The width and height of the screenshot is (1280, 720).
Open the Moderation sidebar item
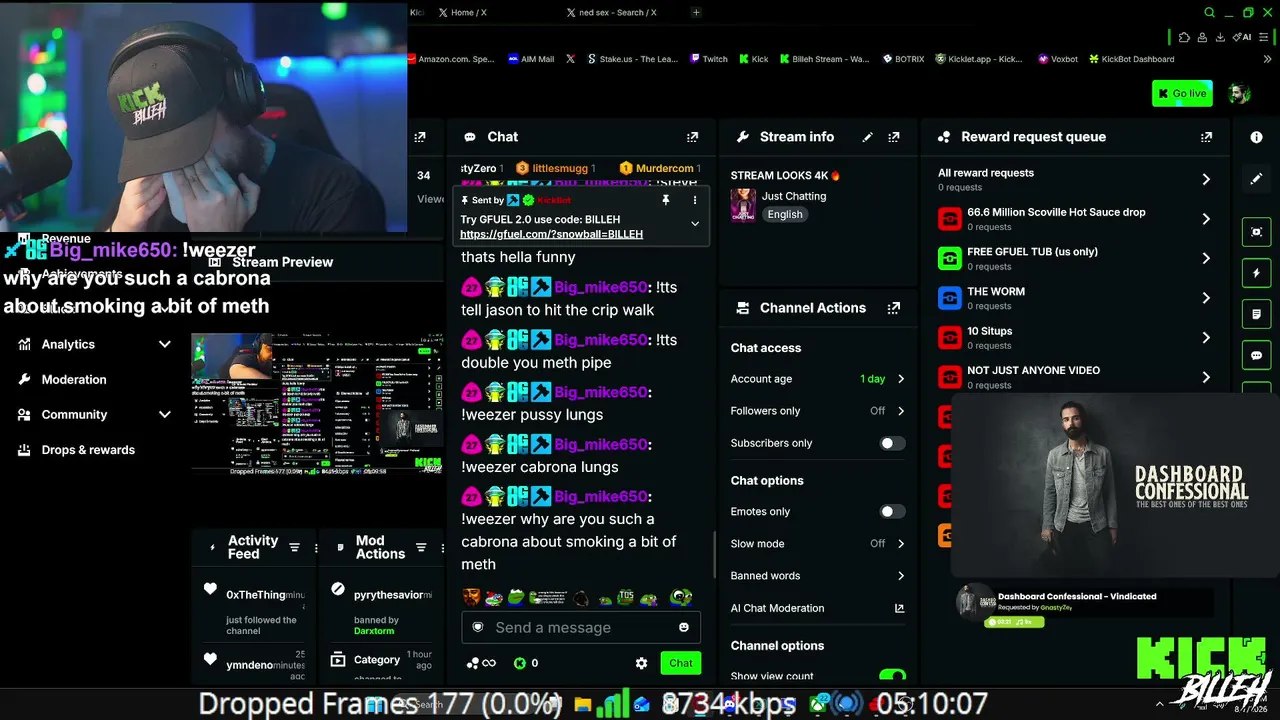[x=74, y=380]
